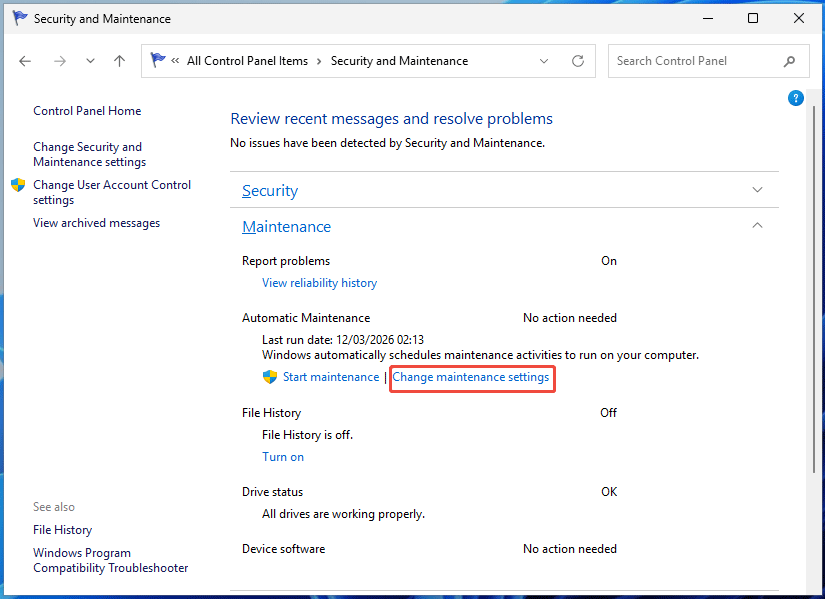View reliability history
This screenshot has height=599, width=825.
tap(319, 282)
